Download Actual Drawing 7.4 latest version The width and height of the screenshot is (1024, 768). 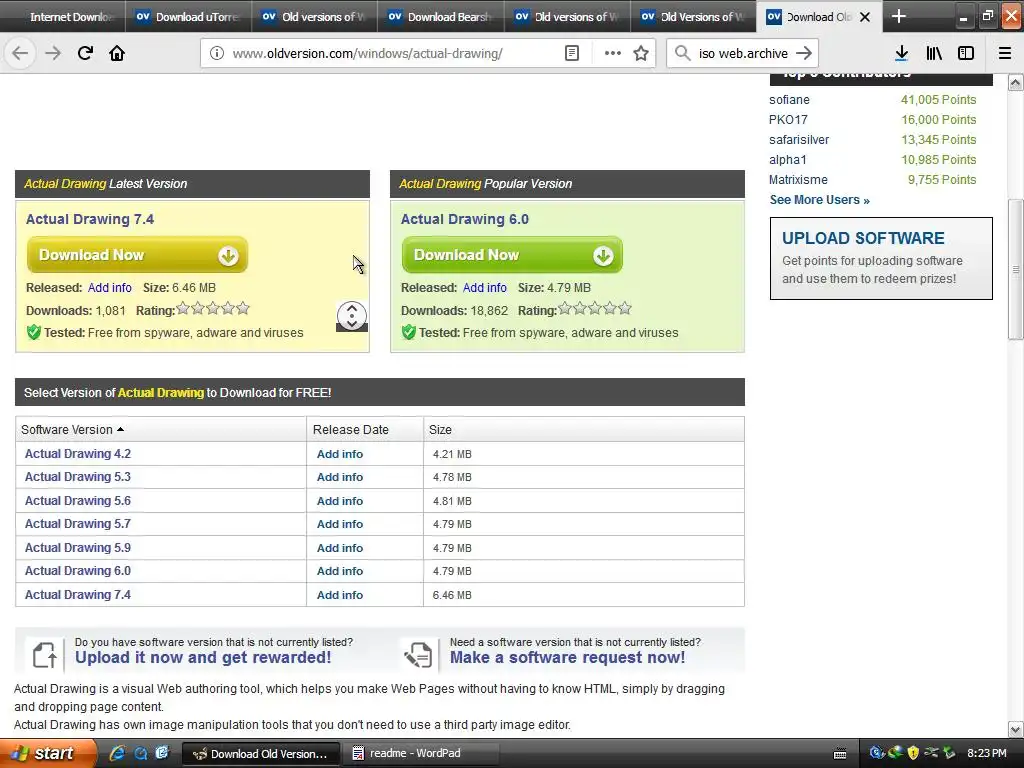point(137,255)
